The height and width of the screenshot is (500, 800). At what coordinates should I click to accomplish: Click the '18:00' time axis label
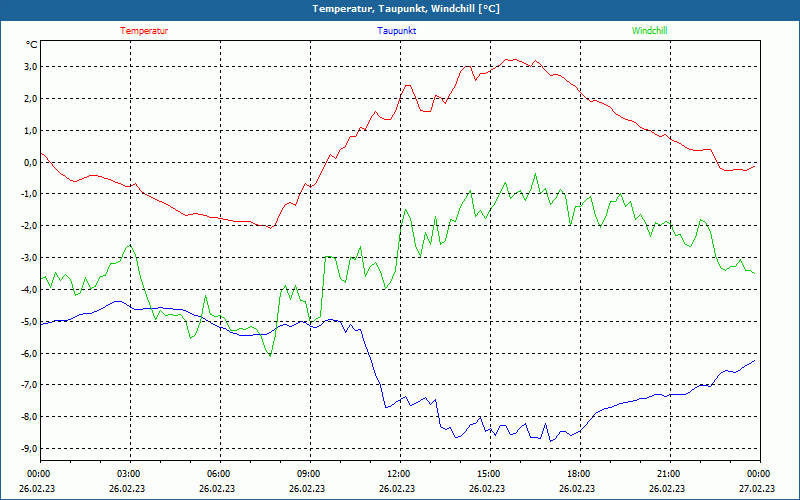tap(580, 474)
